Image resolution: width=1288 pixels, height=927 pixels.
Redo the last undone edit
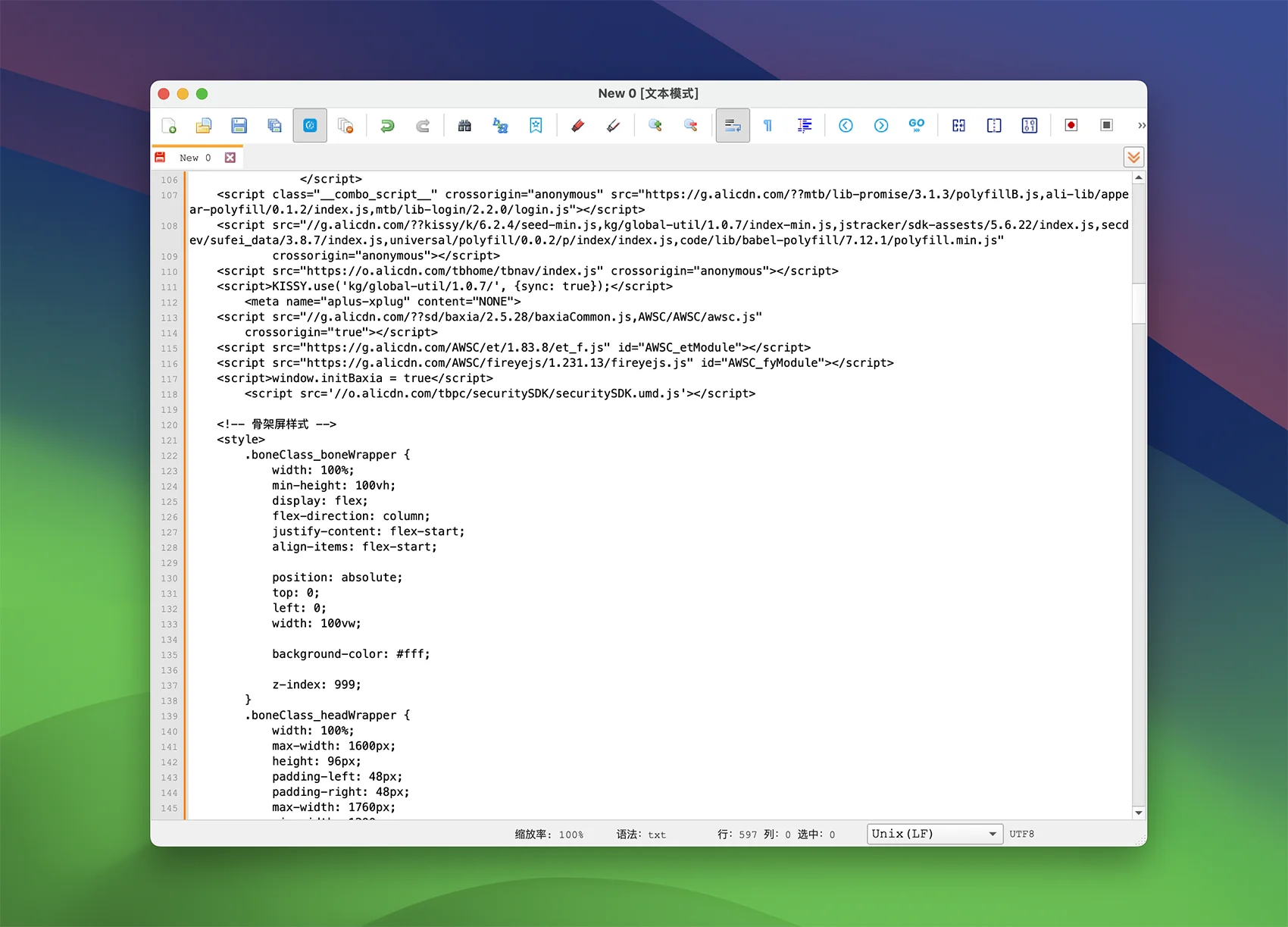pyautogui.click(x=423, y=126)
